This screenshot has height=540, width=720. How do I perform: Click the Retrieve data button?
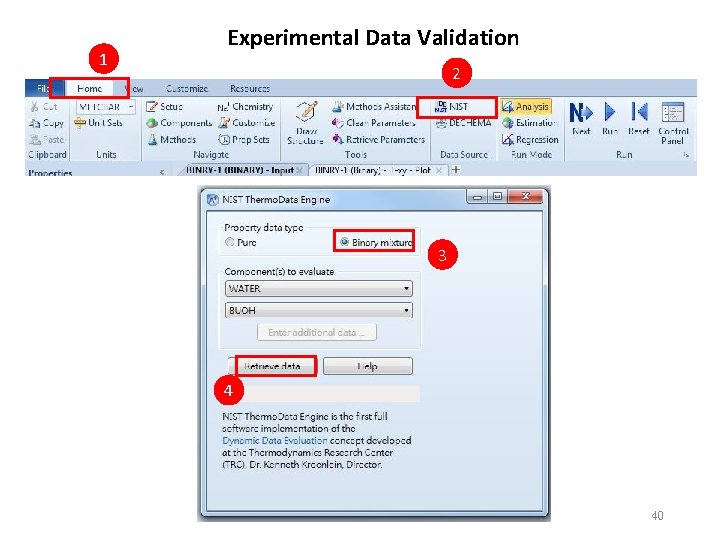click(272, 366)
